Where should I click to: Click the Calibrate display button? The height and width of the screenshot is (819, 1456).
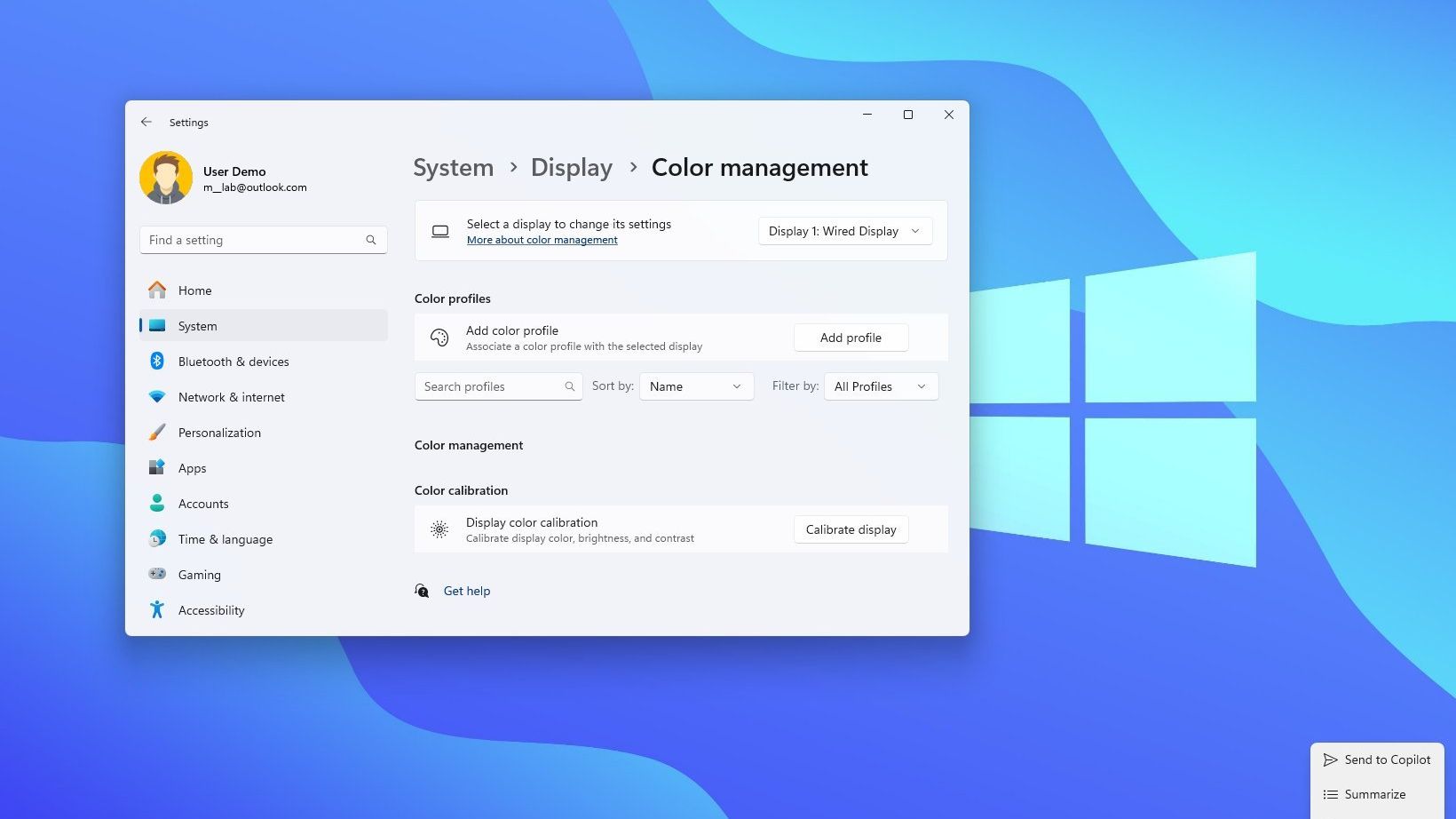[x=851, y=529]
